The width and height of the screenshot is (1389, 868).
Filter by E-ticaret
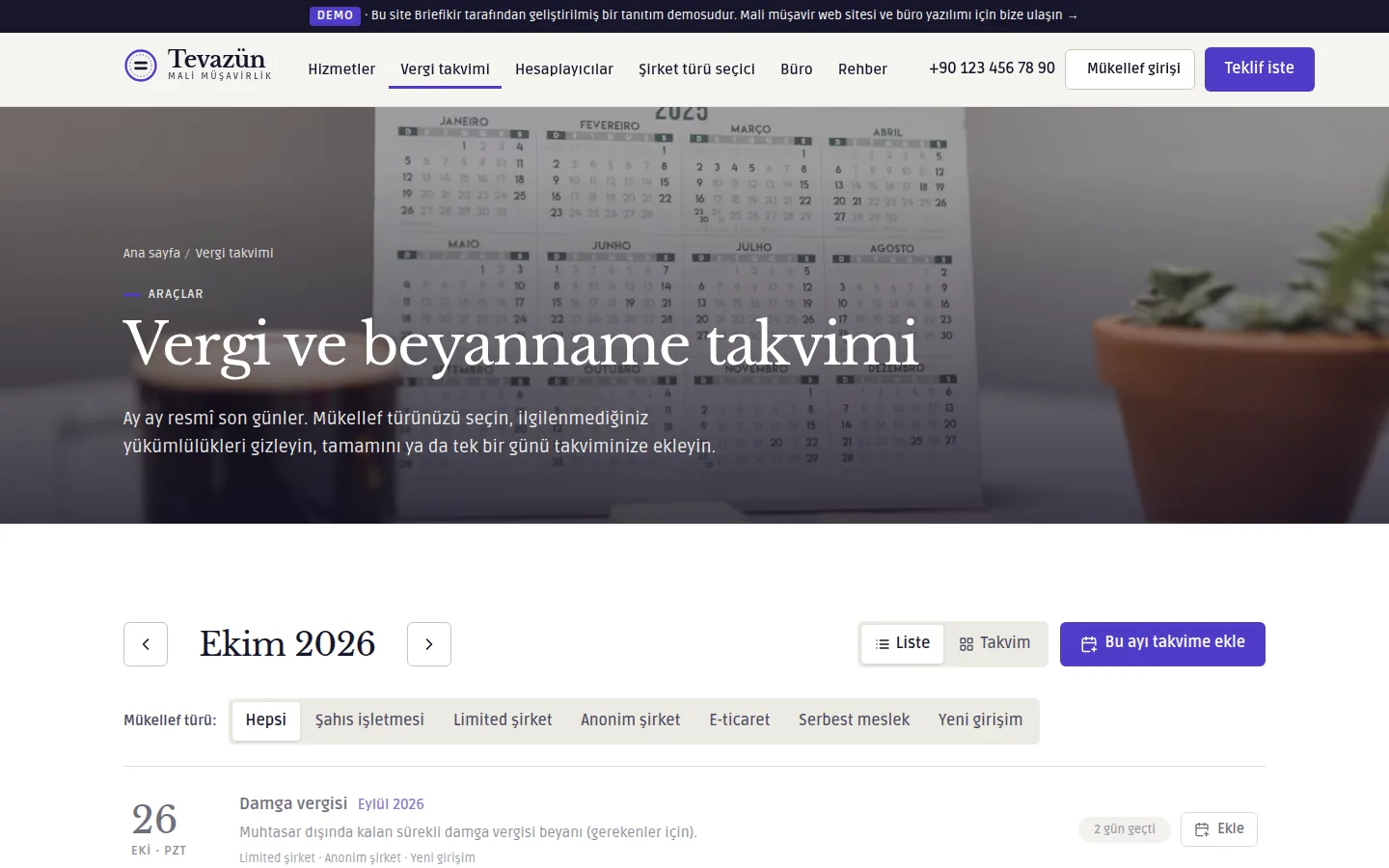tap(740, 720)
